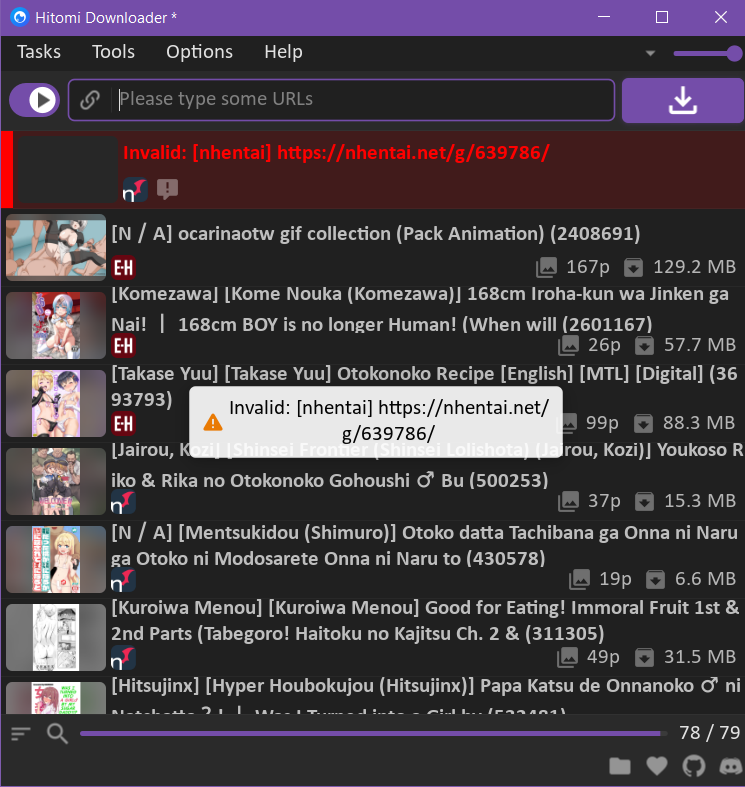745x787 pixels.
Task: Click the site icon in the 19p row
Action: click(x=123, y=580)
